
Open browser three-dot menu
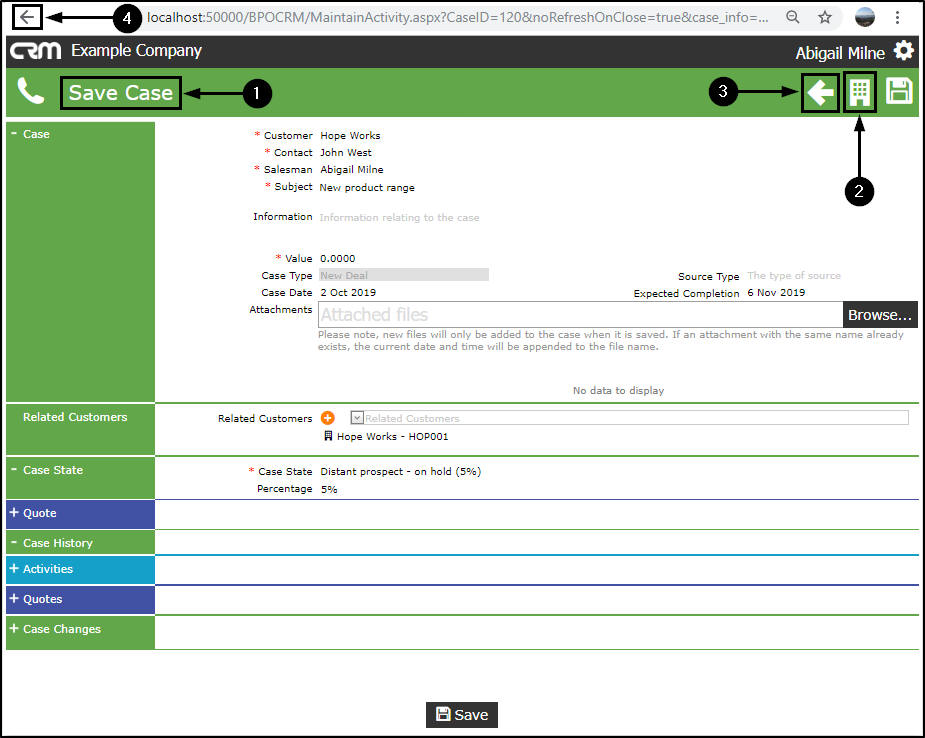897,17
